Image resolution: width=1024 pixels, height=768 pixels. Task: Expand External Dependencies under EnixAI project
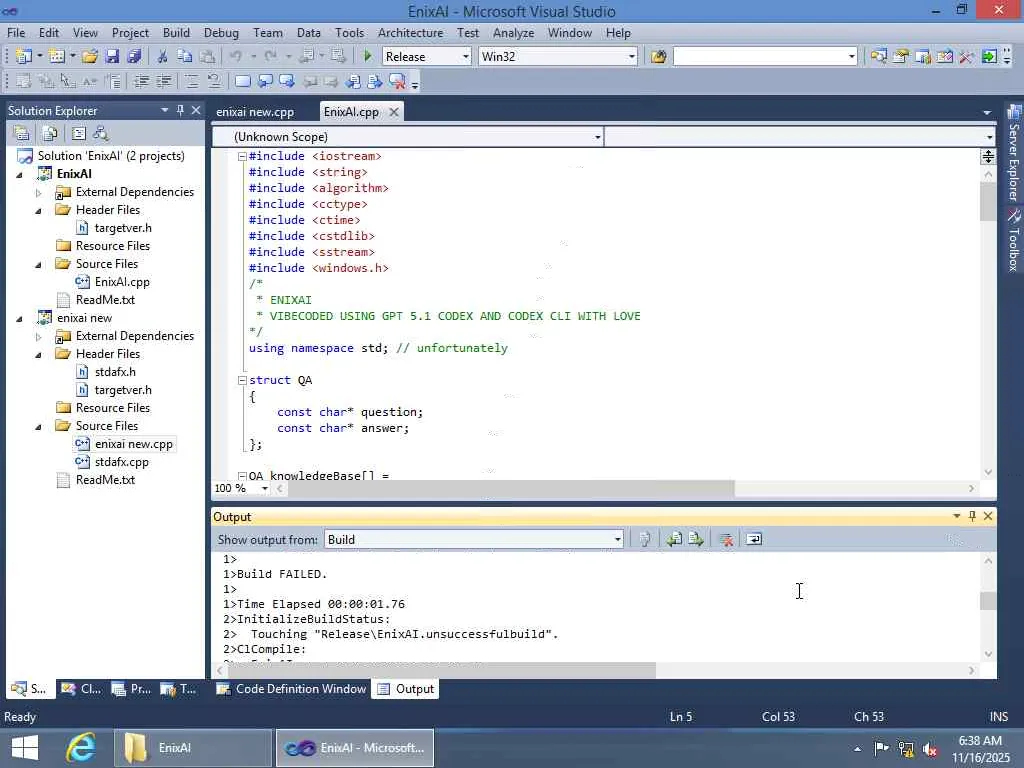[39, 192]
